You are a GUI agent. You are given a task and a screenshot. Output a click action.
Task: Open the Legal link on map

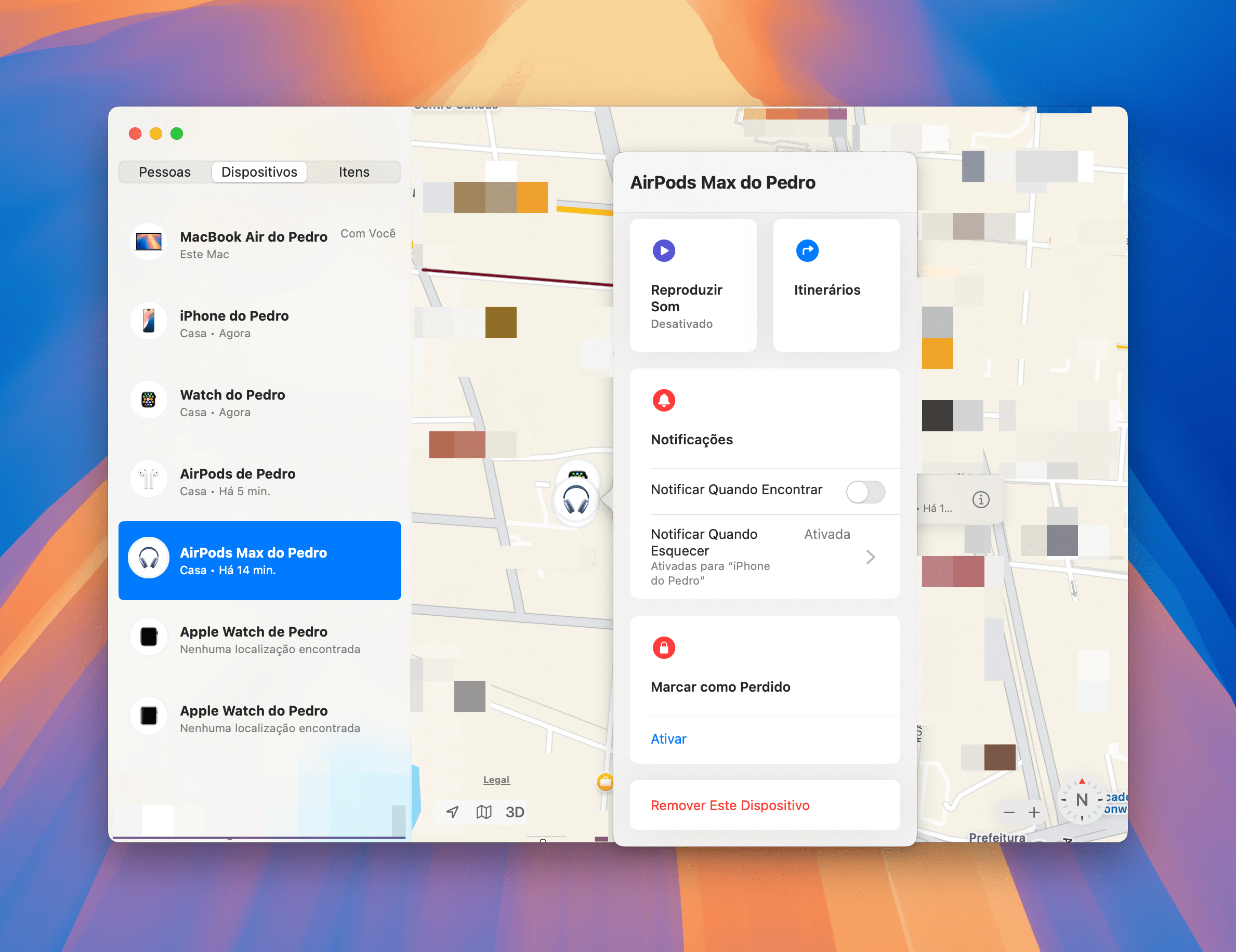496,780
